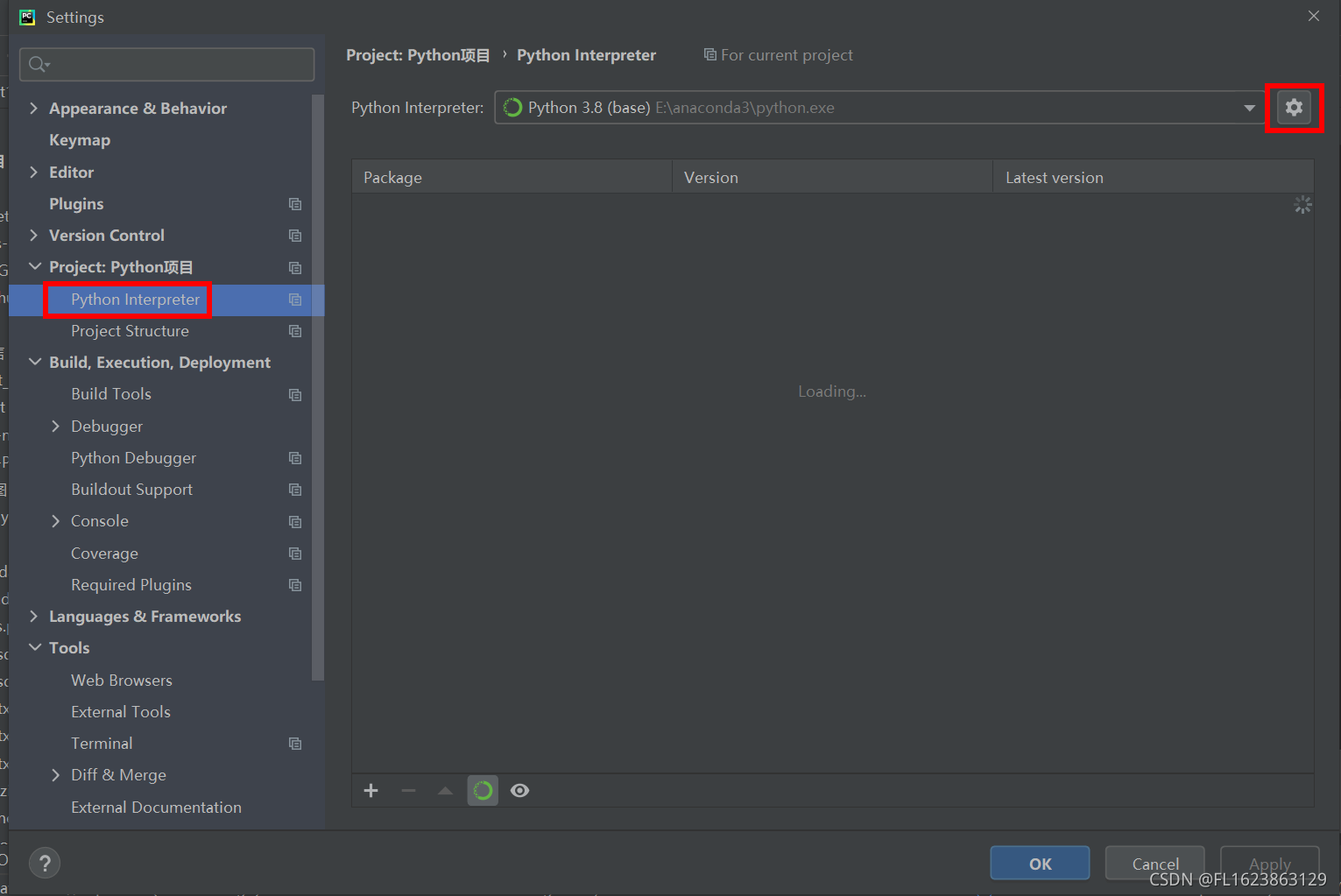The height and width of the screenshot is (896, 1341).
Task: Click project-level icon beside Python Interpreter row
Action: (295, 300)
